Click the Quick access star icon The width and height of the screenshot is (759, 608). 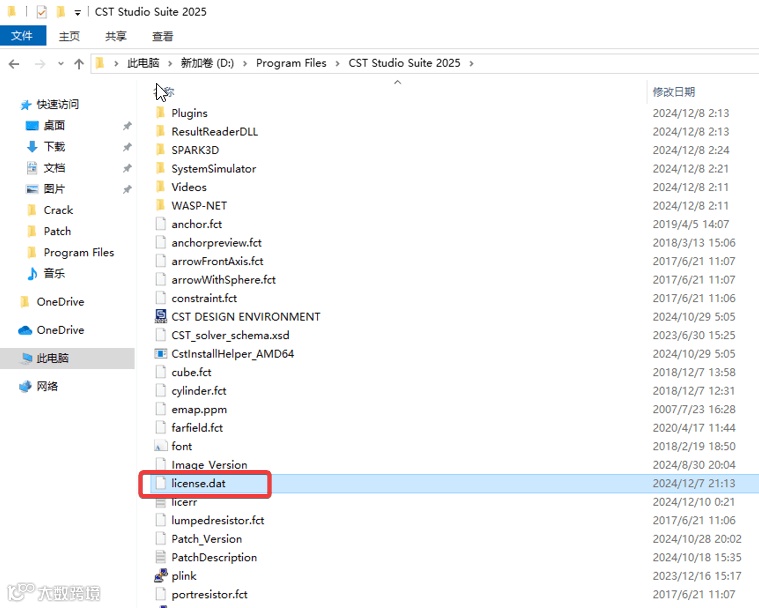[x=26, y=105]
